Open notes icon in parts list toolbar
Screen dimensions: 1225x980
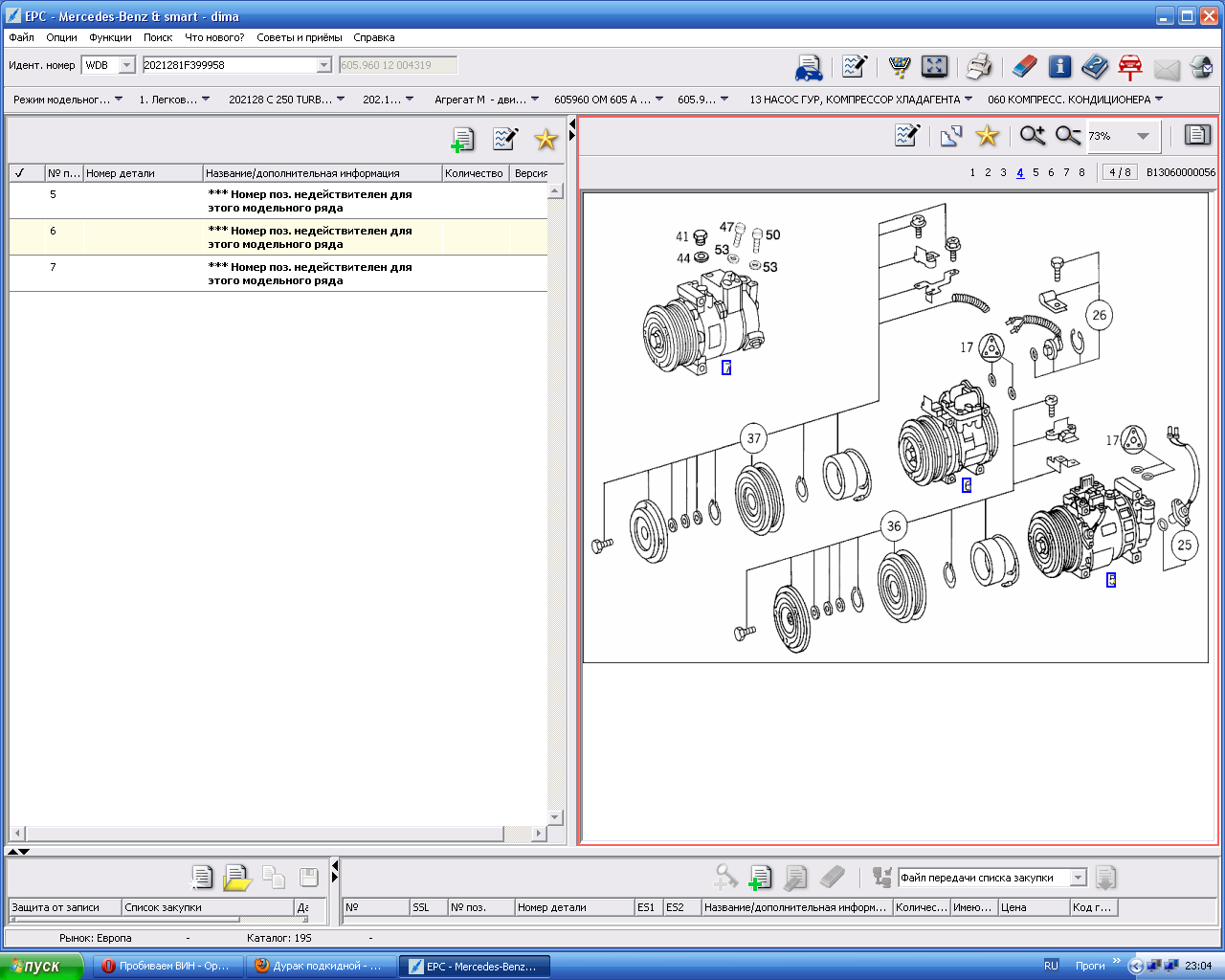(x=505, y=139)
